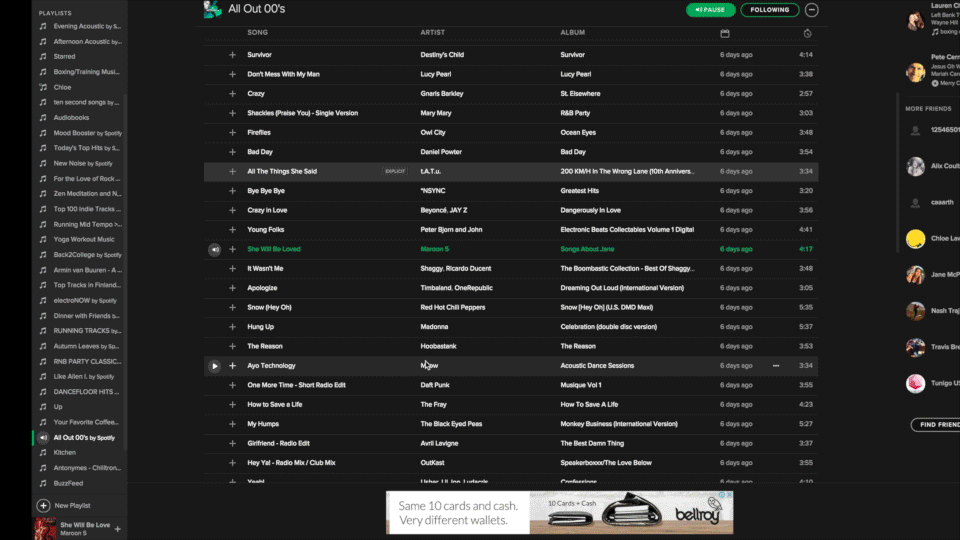
Task: Open artist Maroon 5 link in playing row
Action: click(x=434, y=249)
